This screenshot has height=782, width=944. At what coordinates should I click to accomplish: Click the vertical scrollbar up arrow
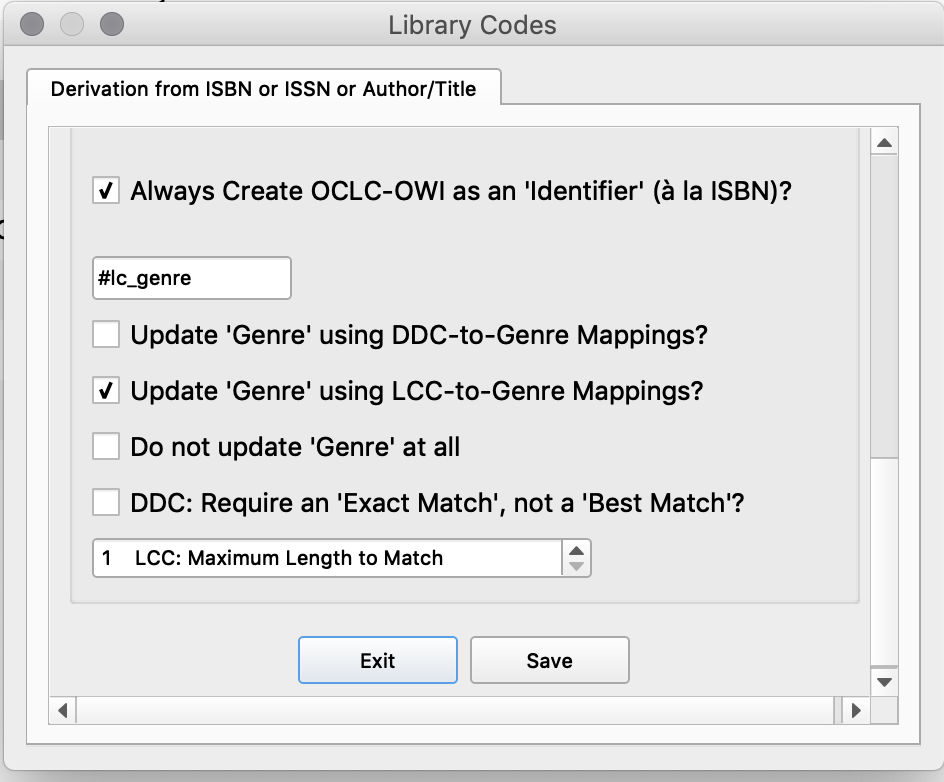[x=883, y=143]
